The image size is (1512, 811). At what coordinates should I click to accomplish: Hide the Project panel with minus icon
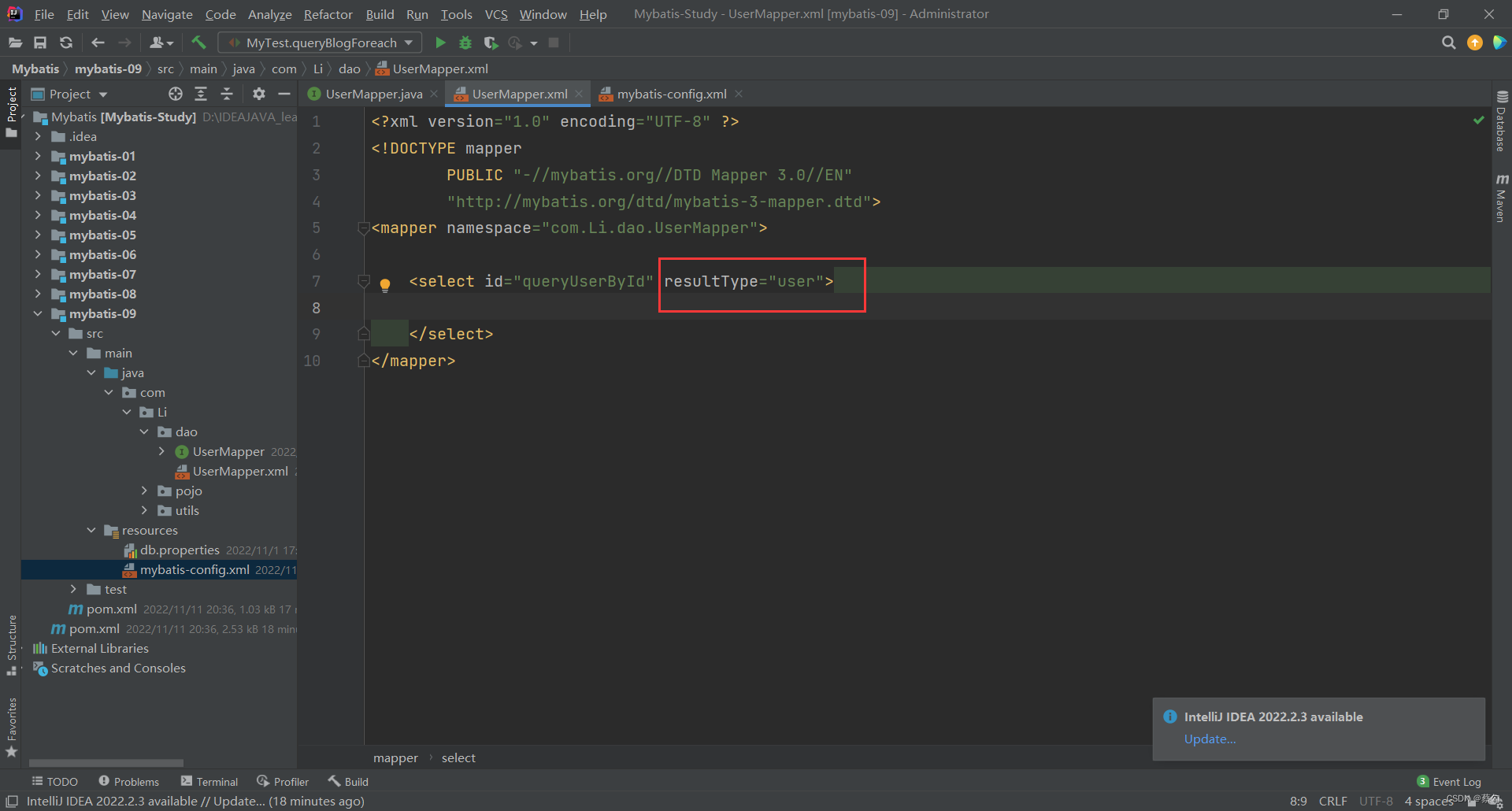coord(284,94)
